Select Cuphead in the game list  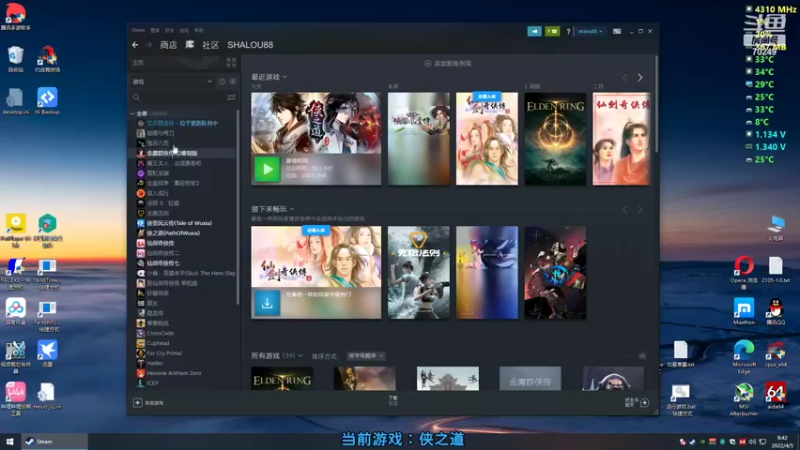(x=158, y=343)
